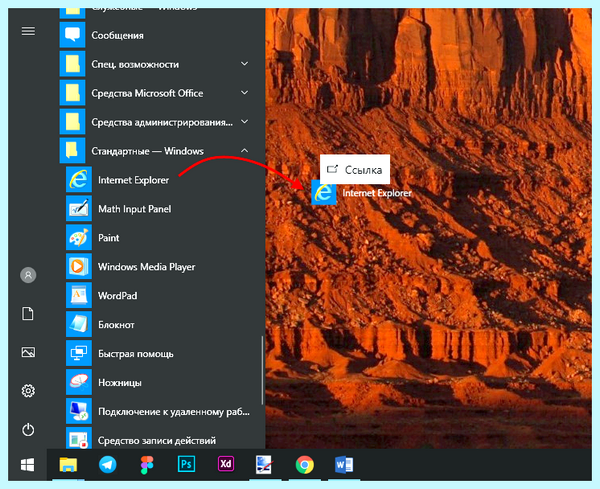Viewport: 600px width, 489px height.
Task: Open Figma from the taskbar
Action: [147, 465]
